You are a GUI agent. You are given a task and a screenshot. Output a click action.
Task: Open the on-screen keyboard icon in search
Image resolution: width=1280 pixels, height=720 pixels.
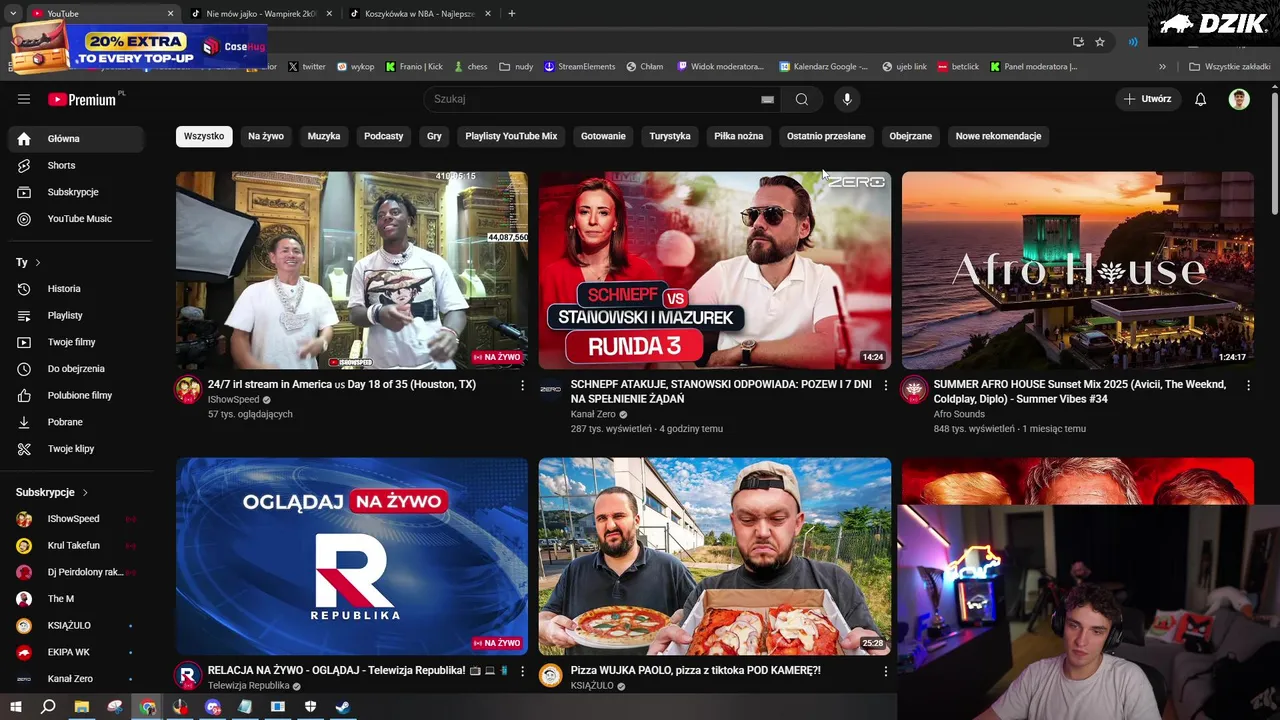767,99
